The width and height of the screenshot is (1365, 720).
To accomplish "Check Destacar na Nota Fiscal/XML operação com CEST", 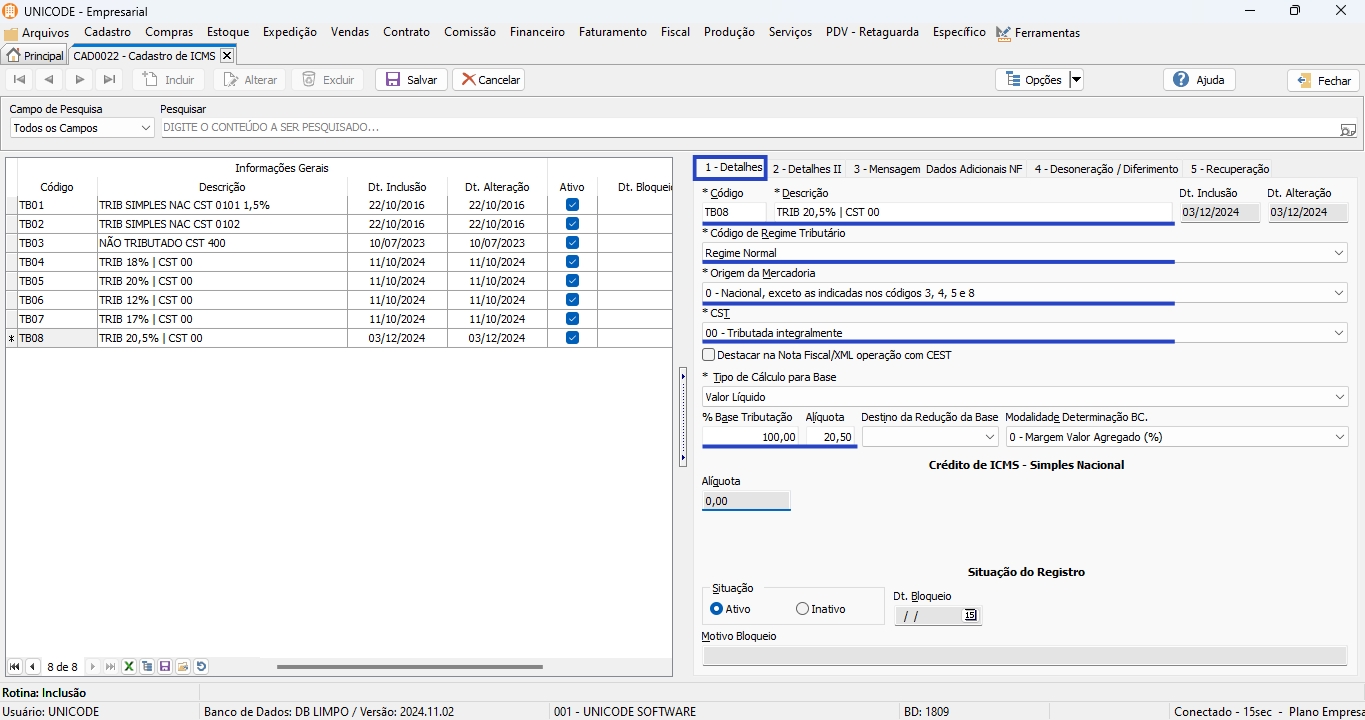I will pyautogui.click(x=709, y=355).
